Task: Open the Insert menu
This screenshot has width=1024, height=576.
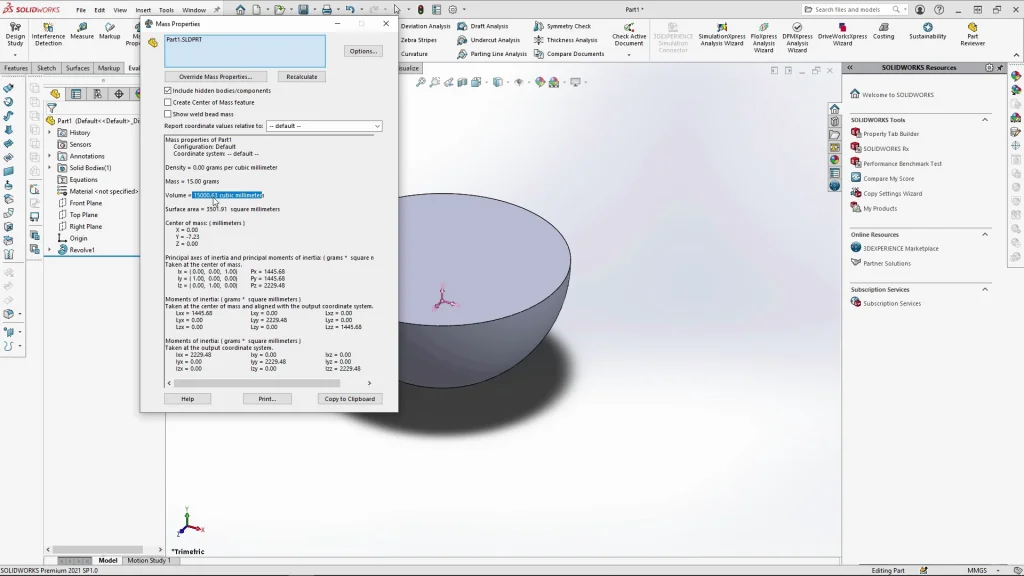Action: coord(143,10)
